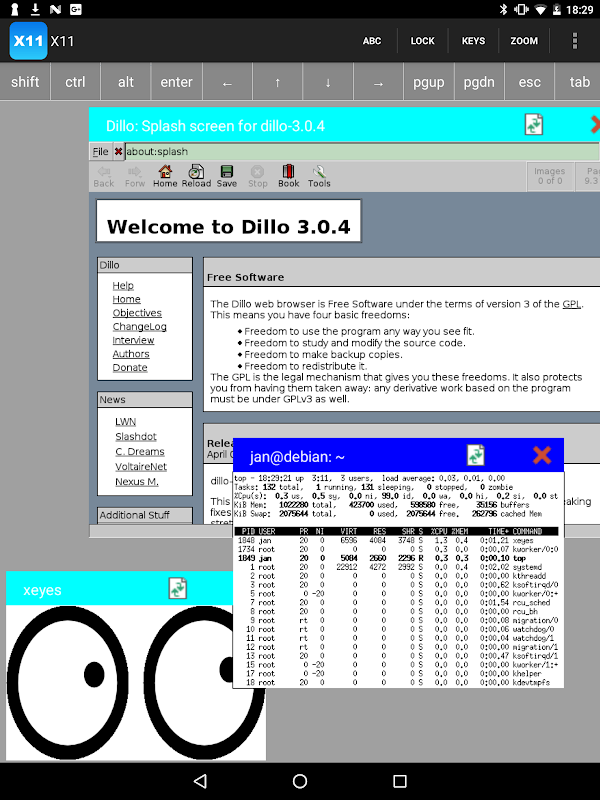Tap the down arrow key
600x800 pixels.
[x=328, y=83]
